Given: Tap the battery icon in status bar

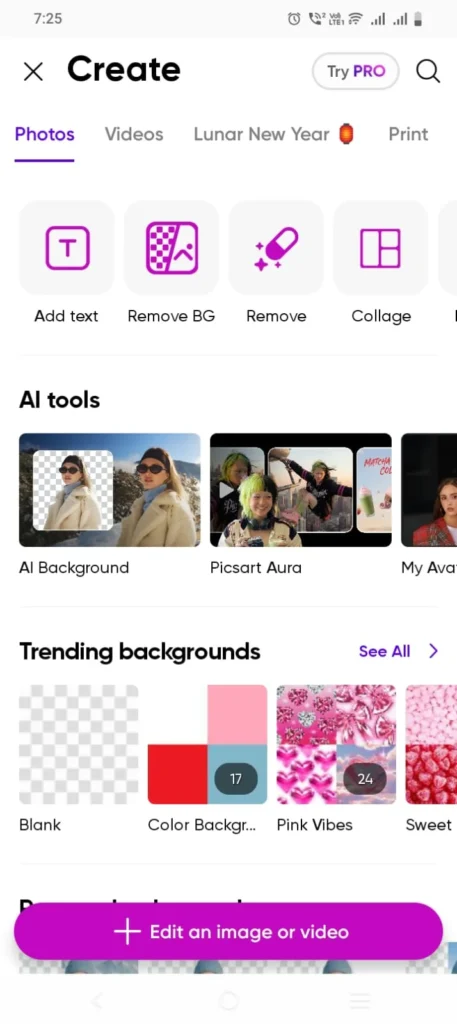Looking at the screenshot, I should pyautogui.click(x=418, y=20).
